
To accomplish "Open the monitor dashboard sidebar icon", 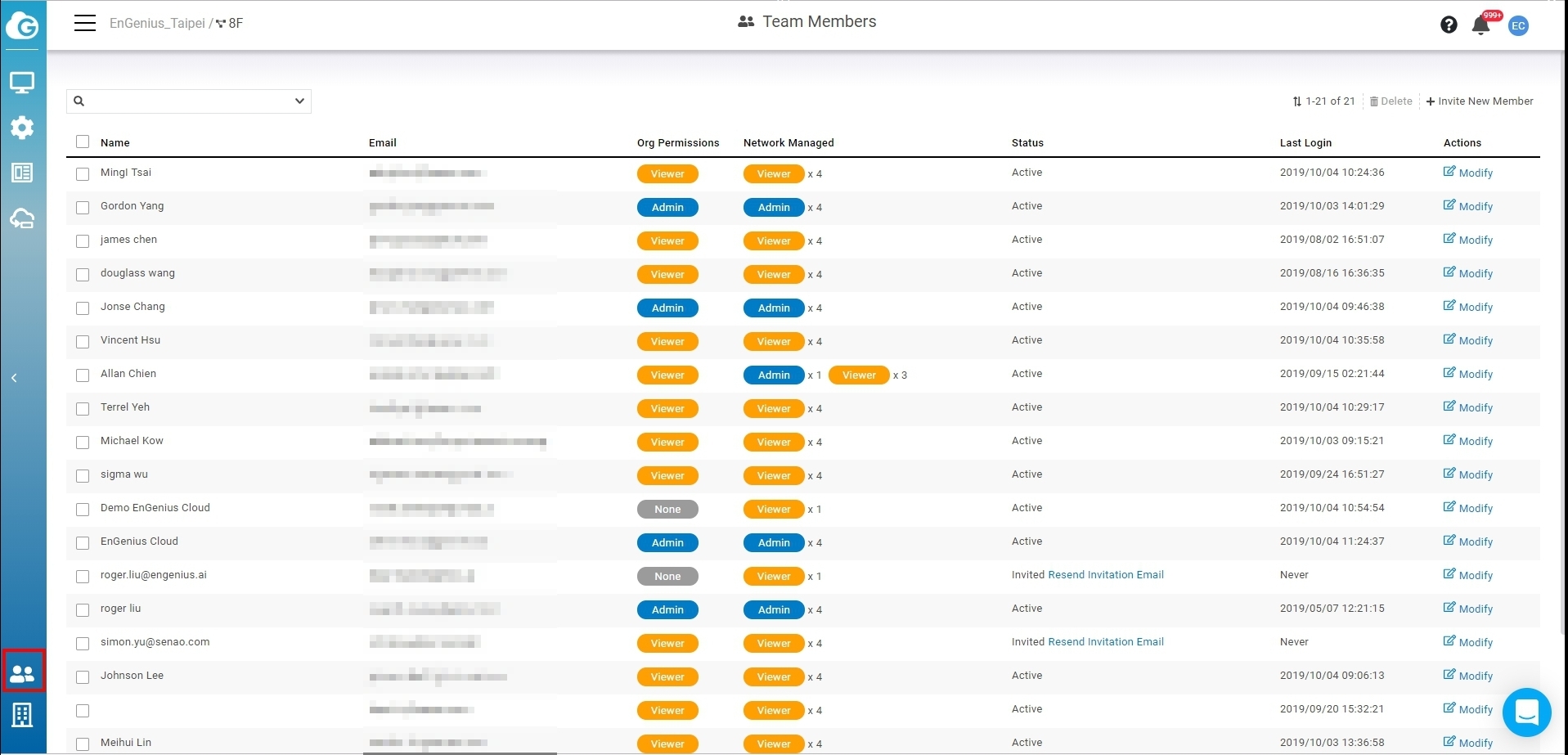I will pos(22,83).
